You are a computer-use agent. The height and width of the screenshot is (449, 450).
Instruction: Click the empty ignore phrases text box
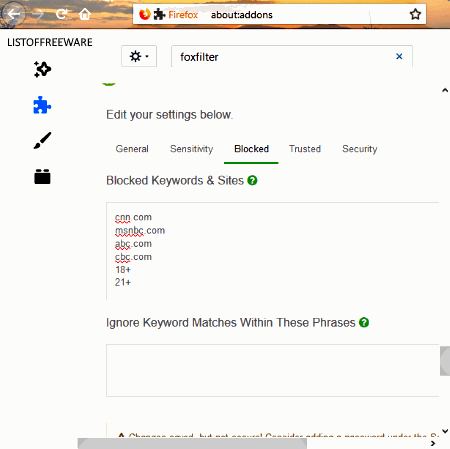click(x=273, y=370)
